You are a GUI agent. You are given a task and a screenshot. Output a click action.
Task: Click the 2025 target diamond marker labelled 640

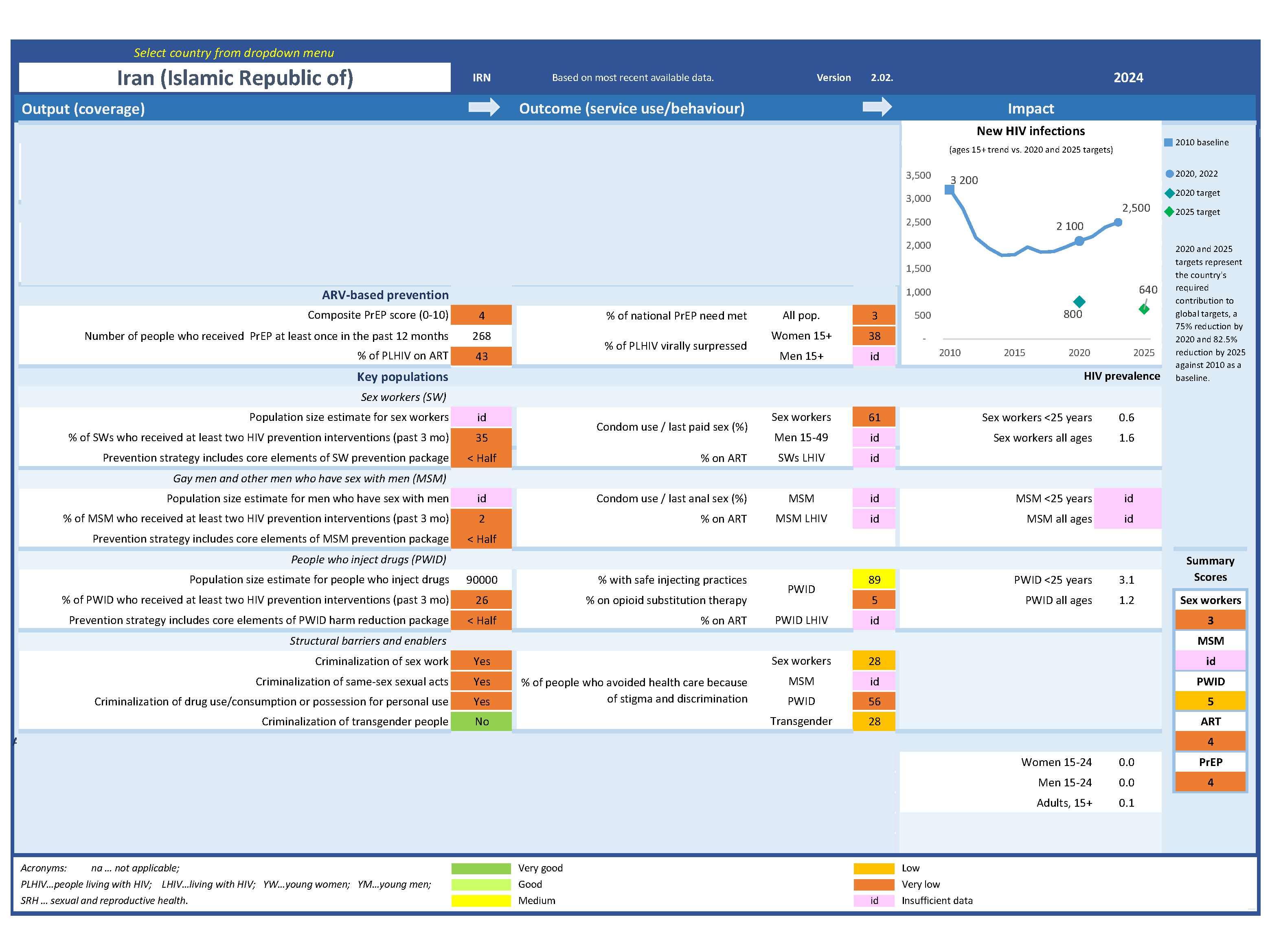click(x=1144, y=309)
